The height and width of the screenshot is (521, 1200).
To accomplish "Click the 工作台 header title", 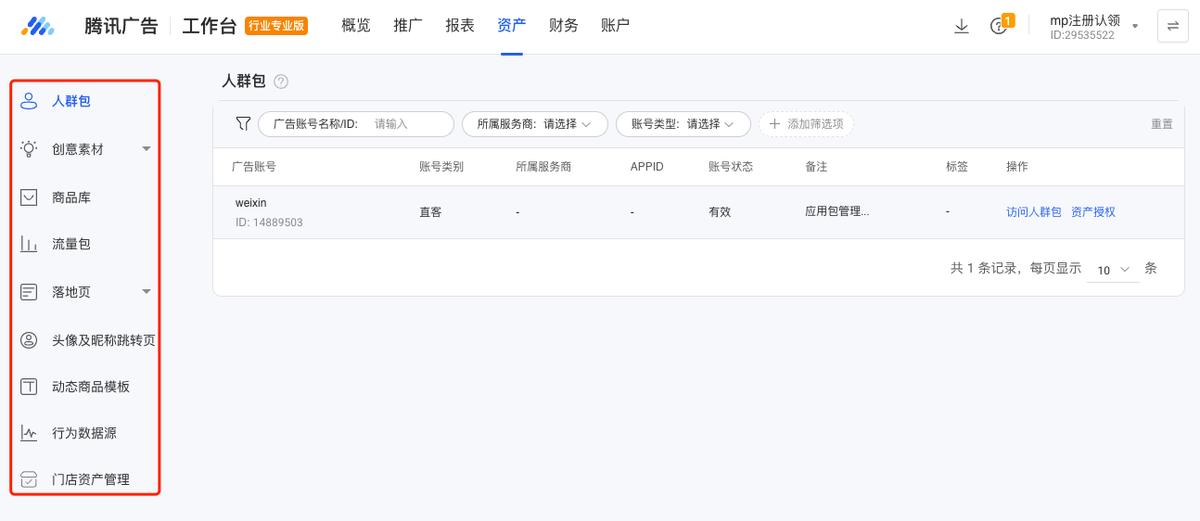I will click(209, 26).
